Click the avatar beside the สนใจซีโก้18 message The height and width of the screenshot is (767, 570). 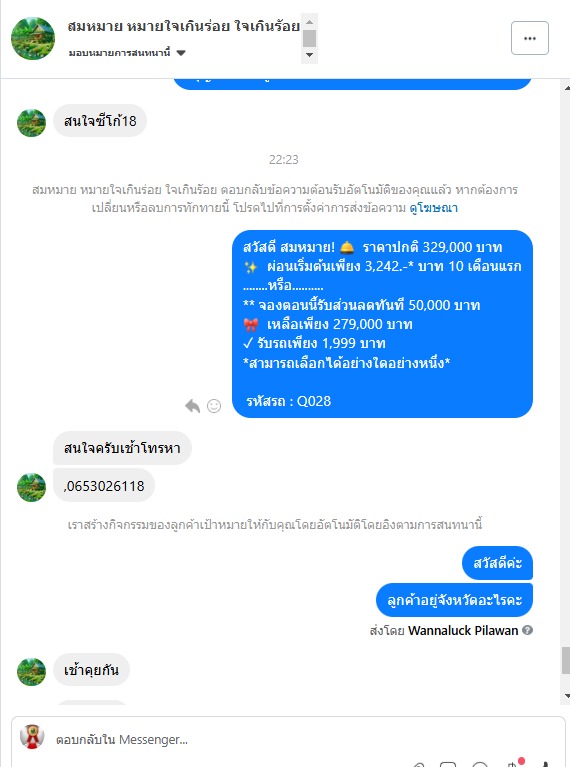pyautogui.click(x=31, y=122)
